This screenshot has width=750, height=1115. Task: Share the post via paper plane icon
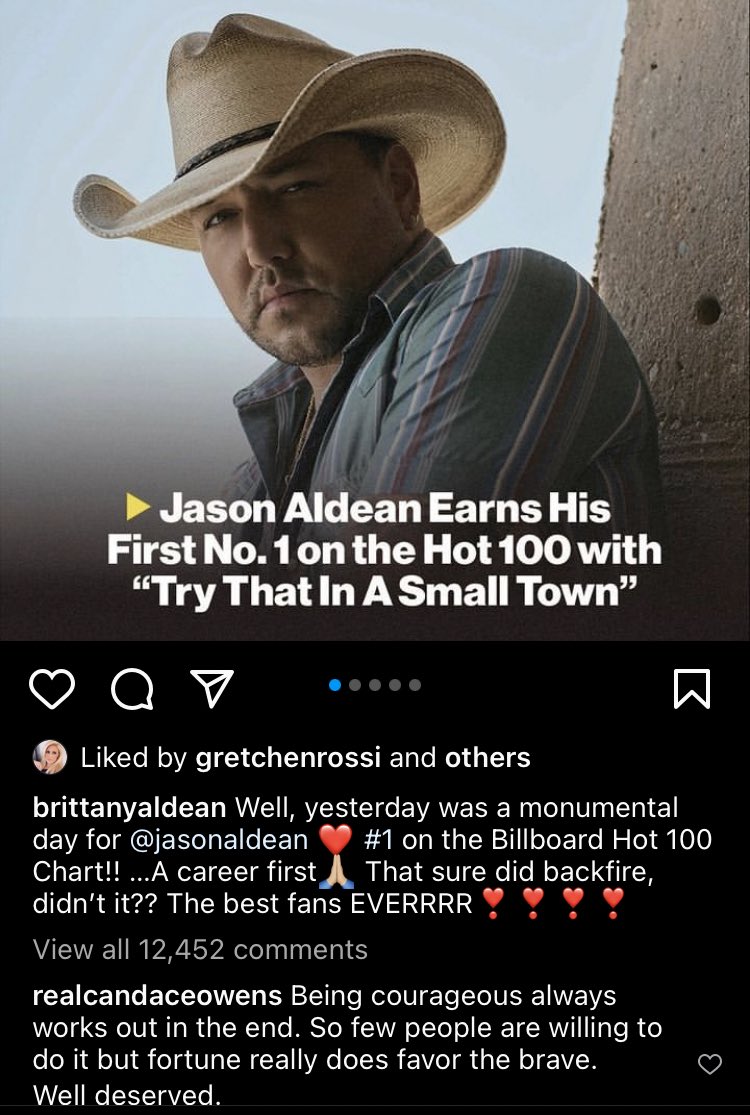click(x=212, y=688)
